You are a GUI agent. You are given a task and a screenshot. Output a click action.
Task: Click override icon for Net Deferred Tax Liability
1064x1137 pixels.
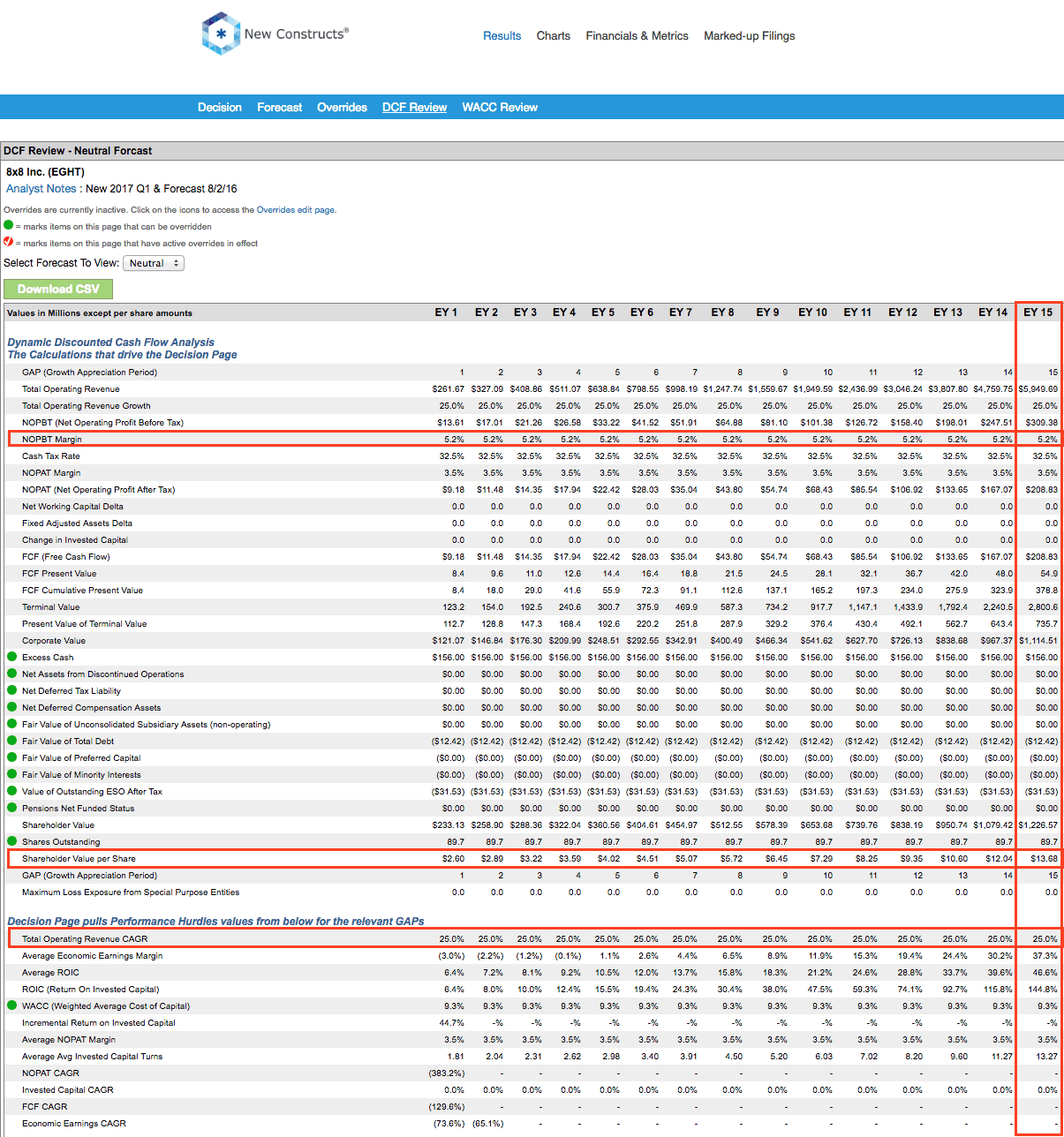click(12, 690)
